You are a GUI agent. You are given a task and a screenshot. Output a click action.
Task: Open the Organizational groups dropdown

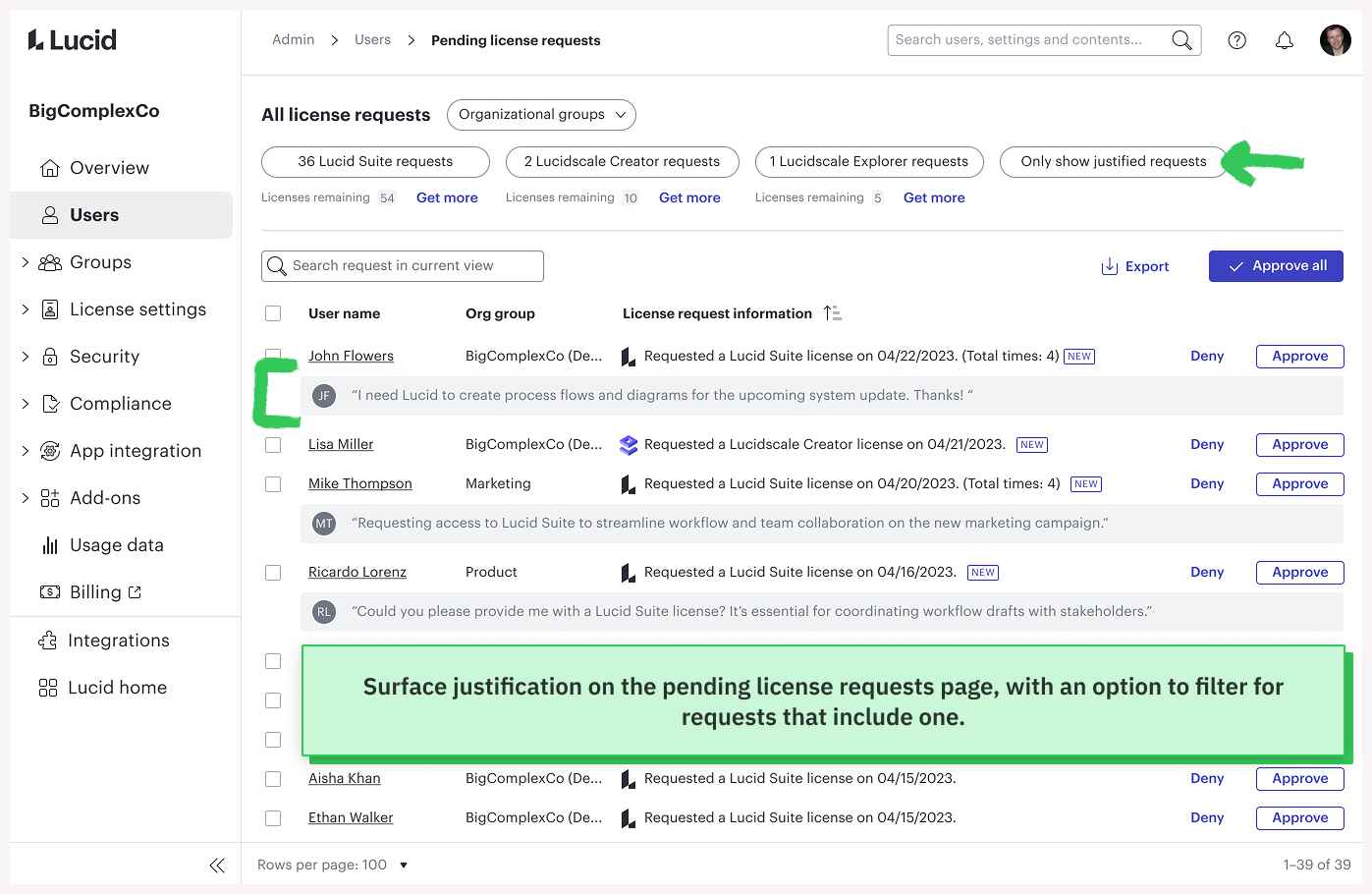pos(541,115)
